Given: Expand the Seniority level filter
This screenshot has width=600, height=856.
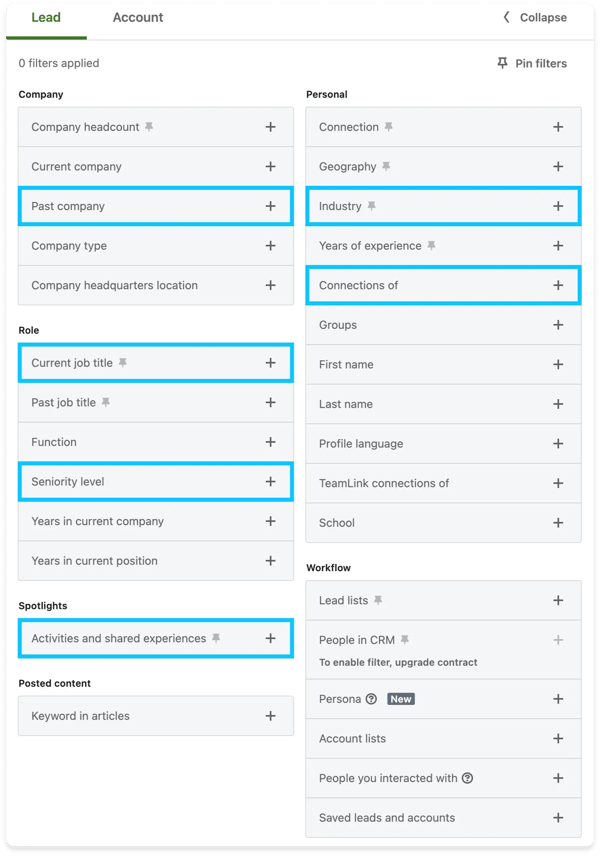Looking at the screenshot, I should pyautogui.click(x=270, y=482).
